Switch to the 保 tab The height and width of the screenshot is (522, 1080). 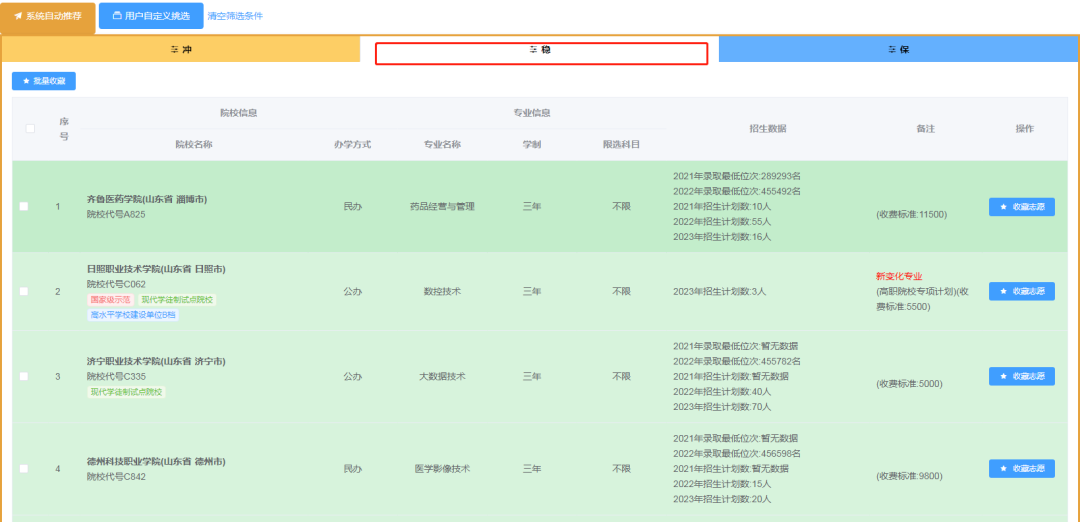898,49
